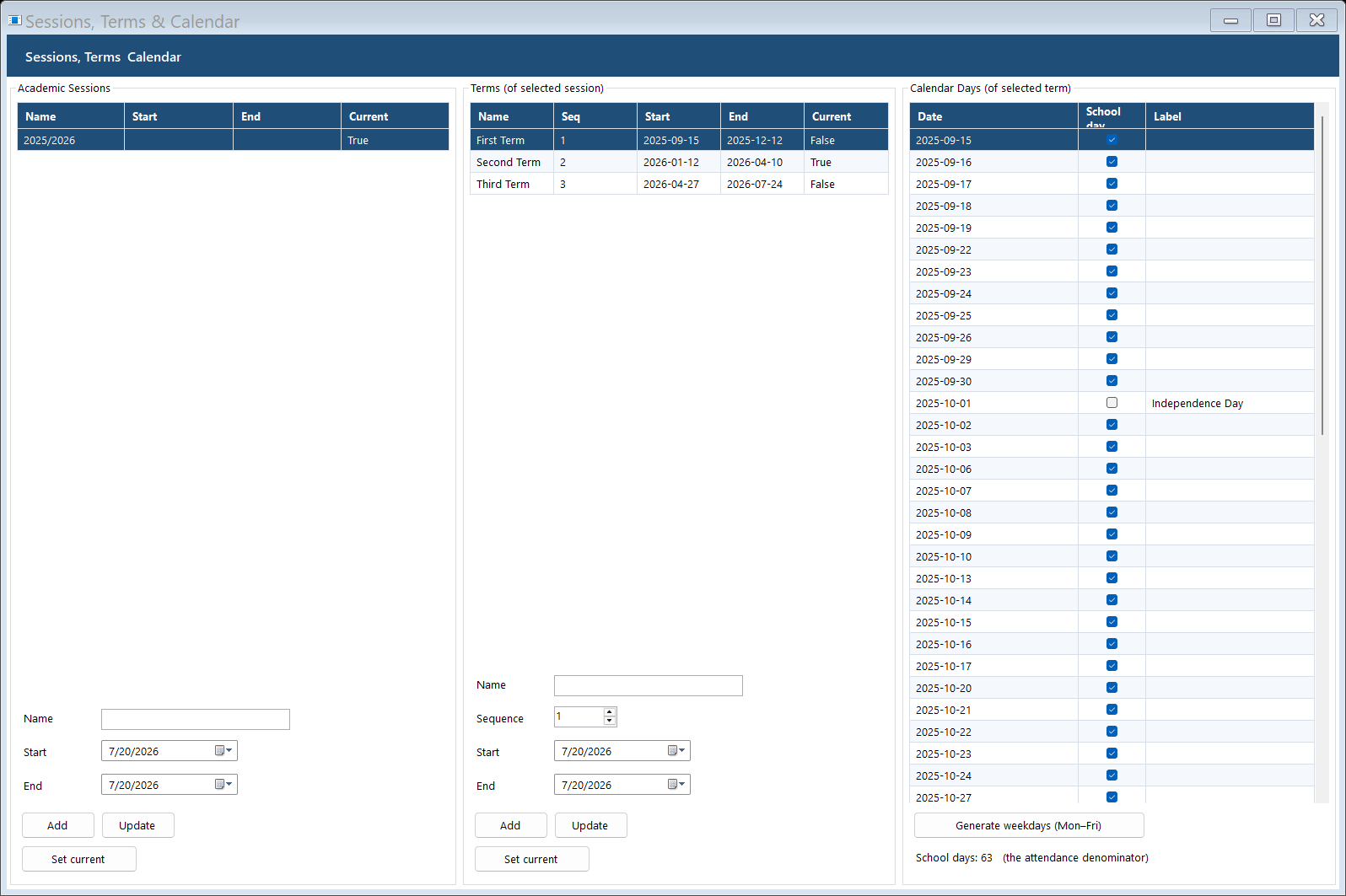This screenshot has height=896, width=1346.
Task: Select the 2025-10-15 date cell
Action: click(993, 622)
